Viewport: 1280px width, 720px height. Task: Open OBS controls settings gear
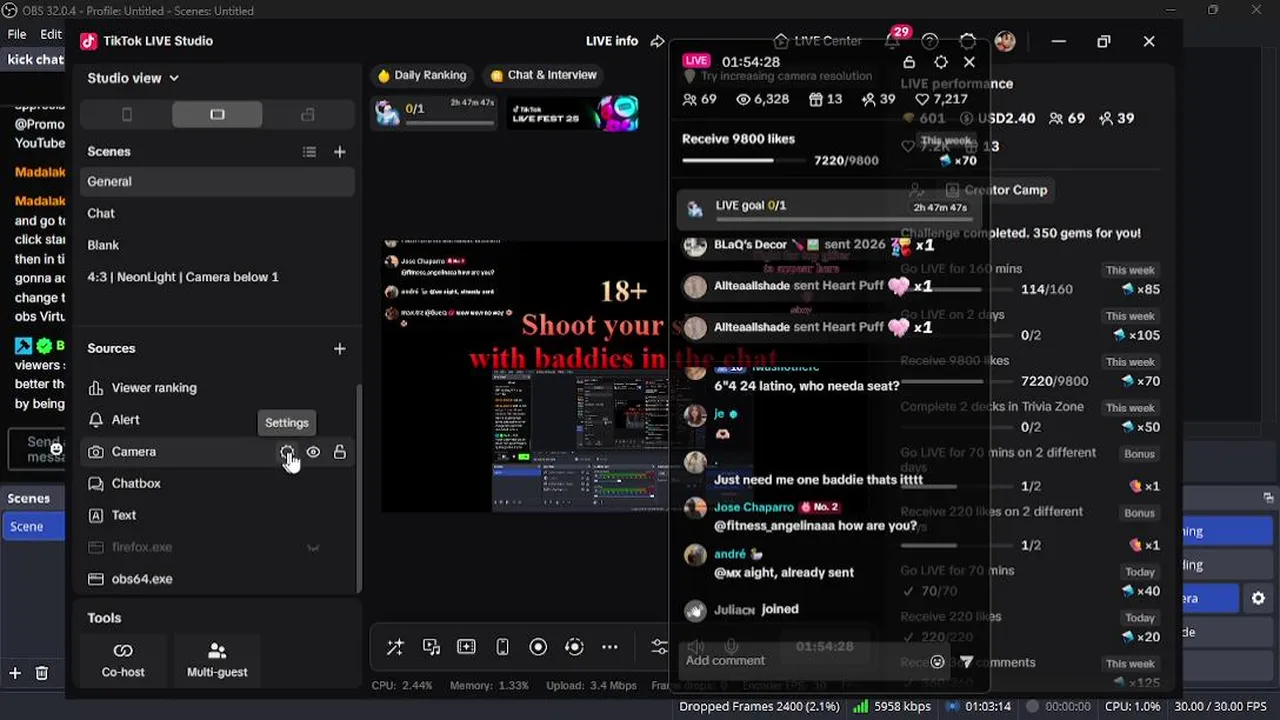(x=1258, y=598)
